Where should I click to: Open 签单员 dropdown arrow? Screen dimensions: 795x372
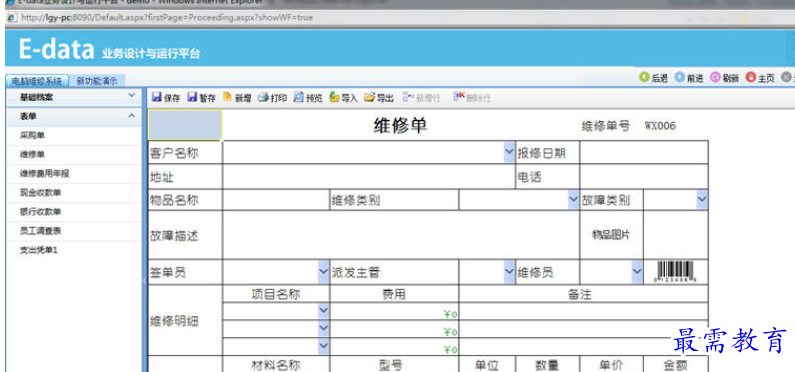[x=323, y=272]
